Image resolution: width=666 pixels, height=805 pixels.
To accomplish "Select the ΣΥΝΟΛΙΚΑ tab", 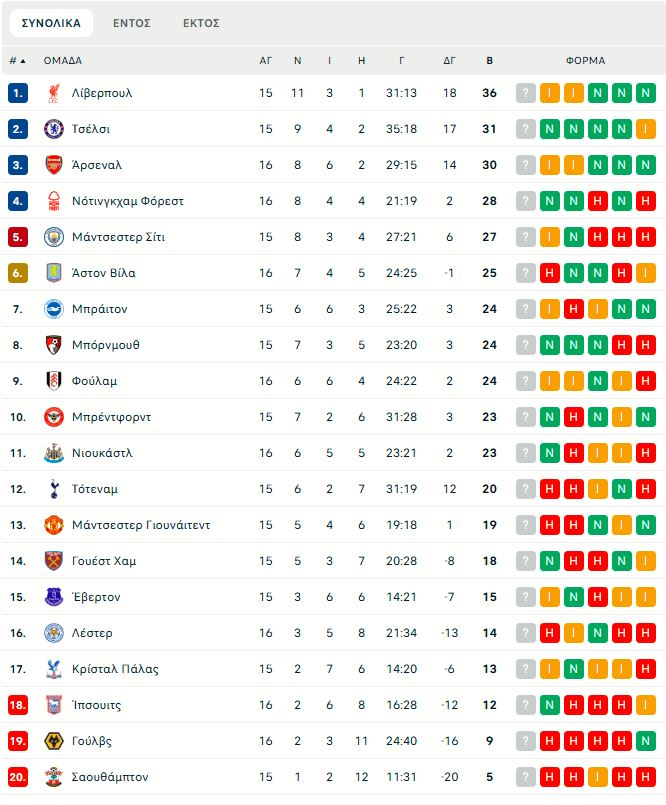I will click(x=51, y=23).
